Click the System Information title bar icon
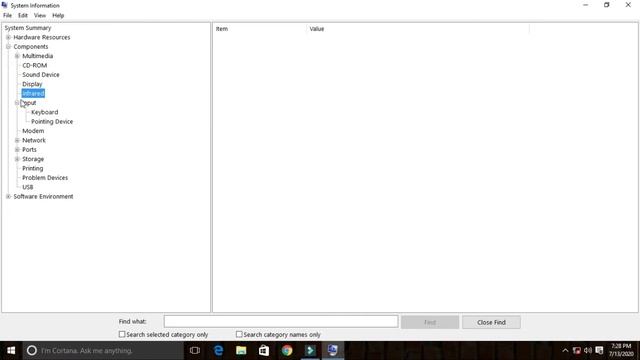 pos(4,5)
